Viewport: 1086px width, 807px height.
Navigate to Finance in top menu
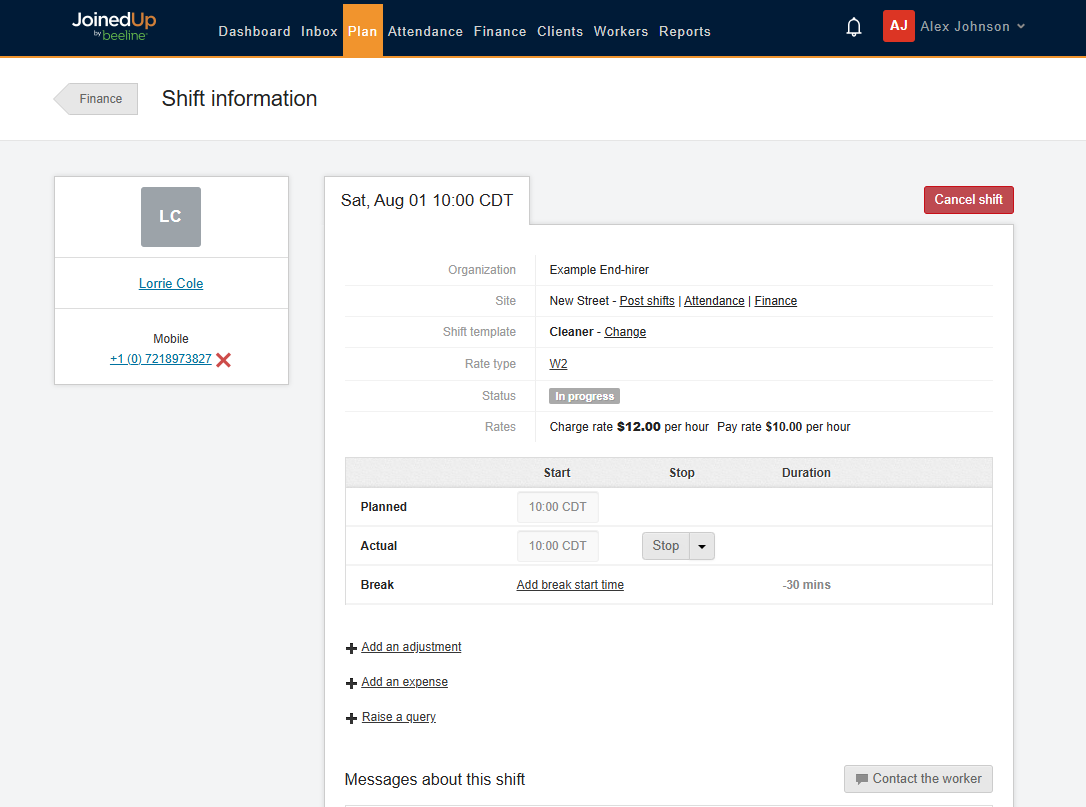click(x=500, y=31)
